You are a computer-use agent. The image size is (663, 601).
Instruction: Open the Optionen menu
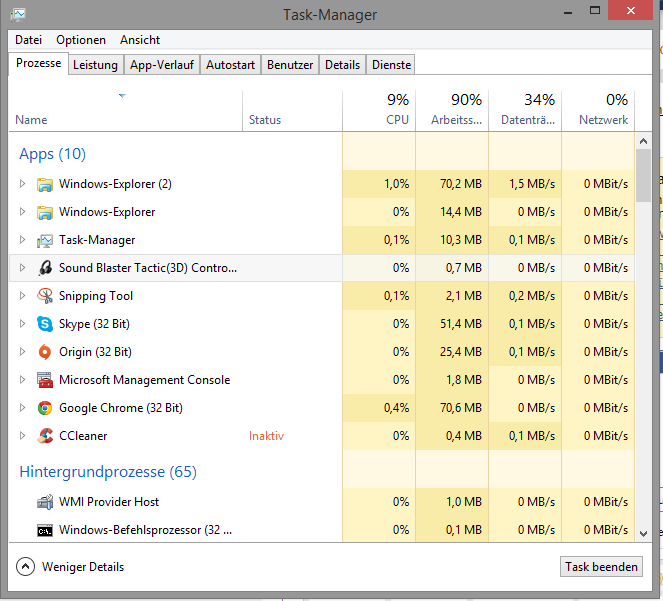[x=81, y=40]
